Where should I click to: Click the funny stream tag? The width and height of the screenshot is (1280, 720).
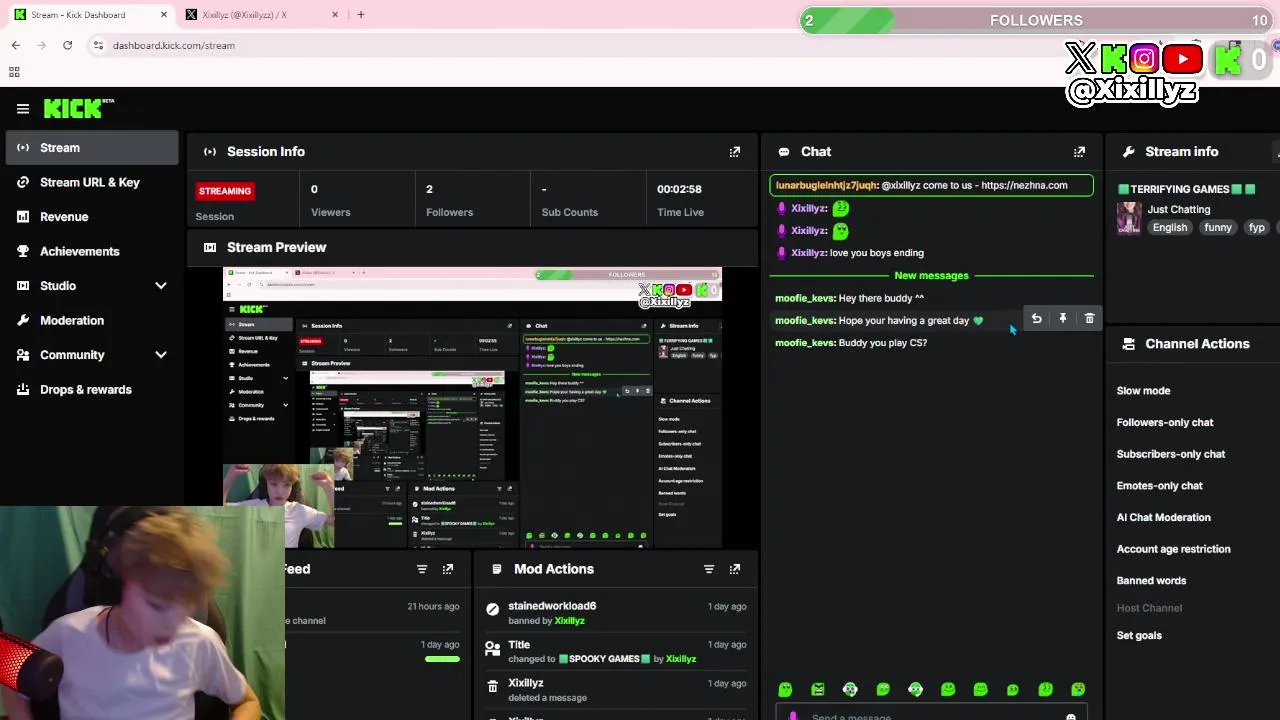(x=1218, y=228)
